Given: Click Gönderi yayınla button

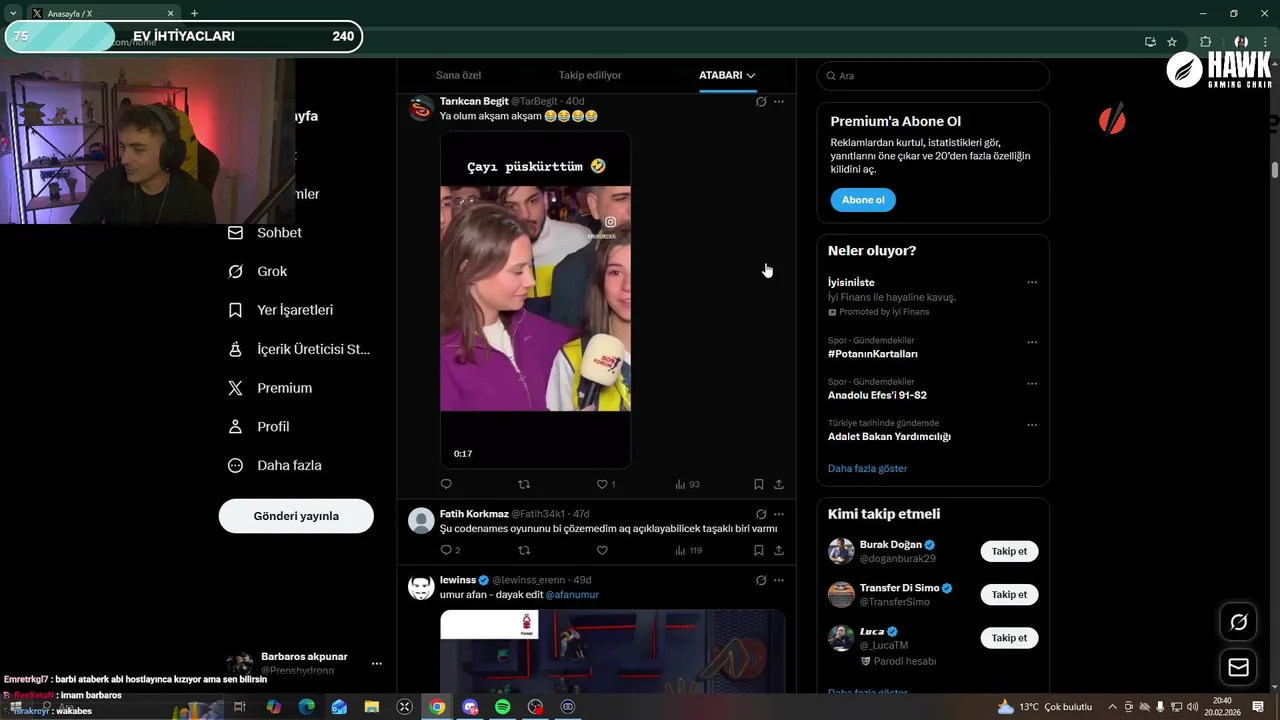Looking at the screenshot, I should 296,516.
